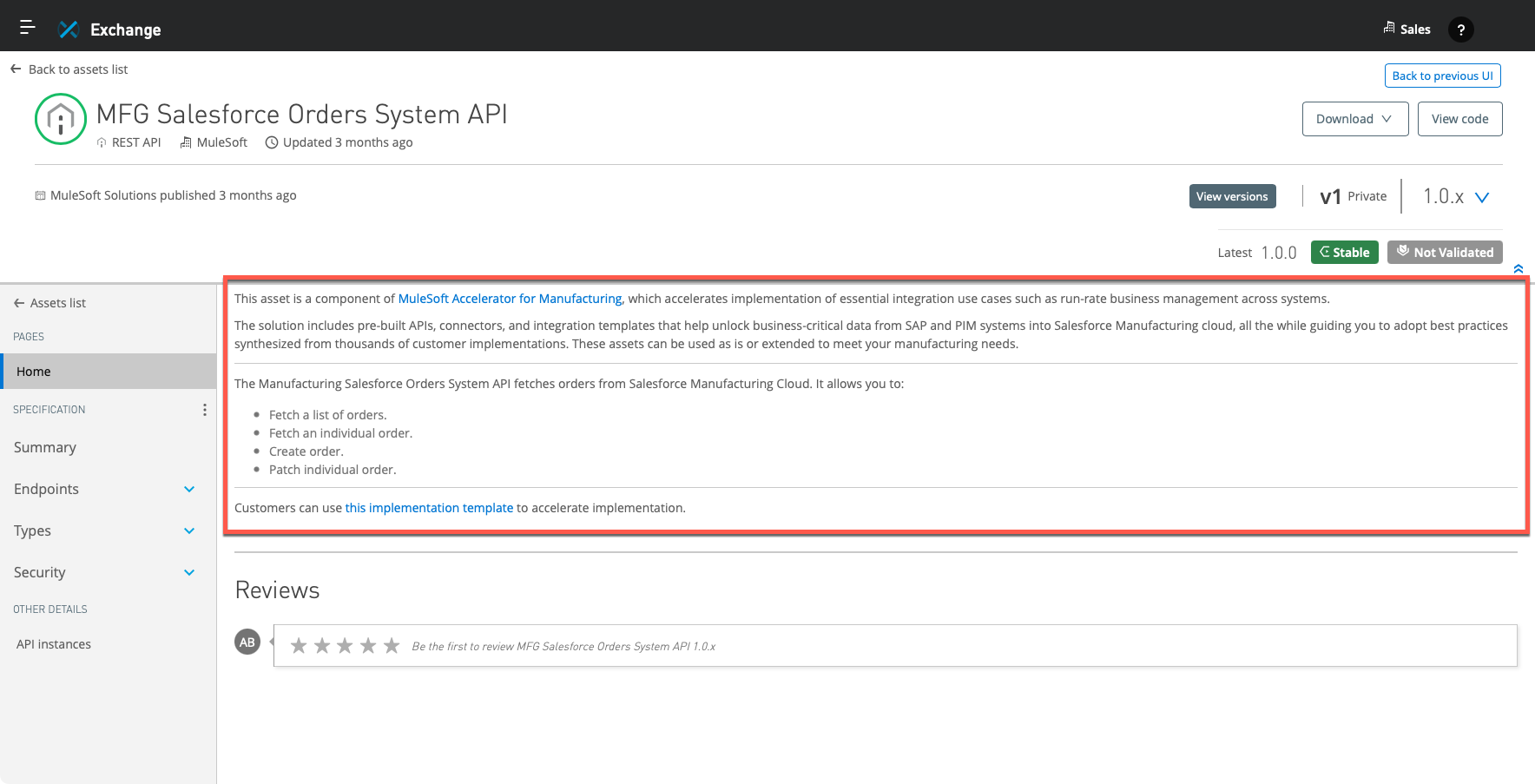Click the Sales organization label

[x=1415, y=30]
